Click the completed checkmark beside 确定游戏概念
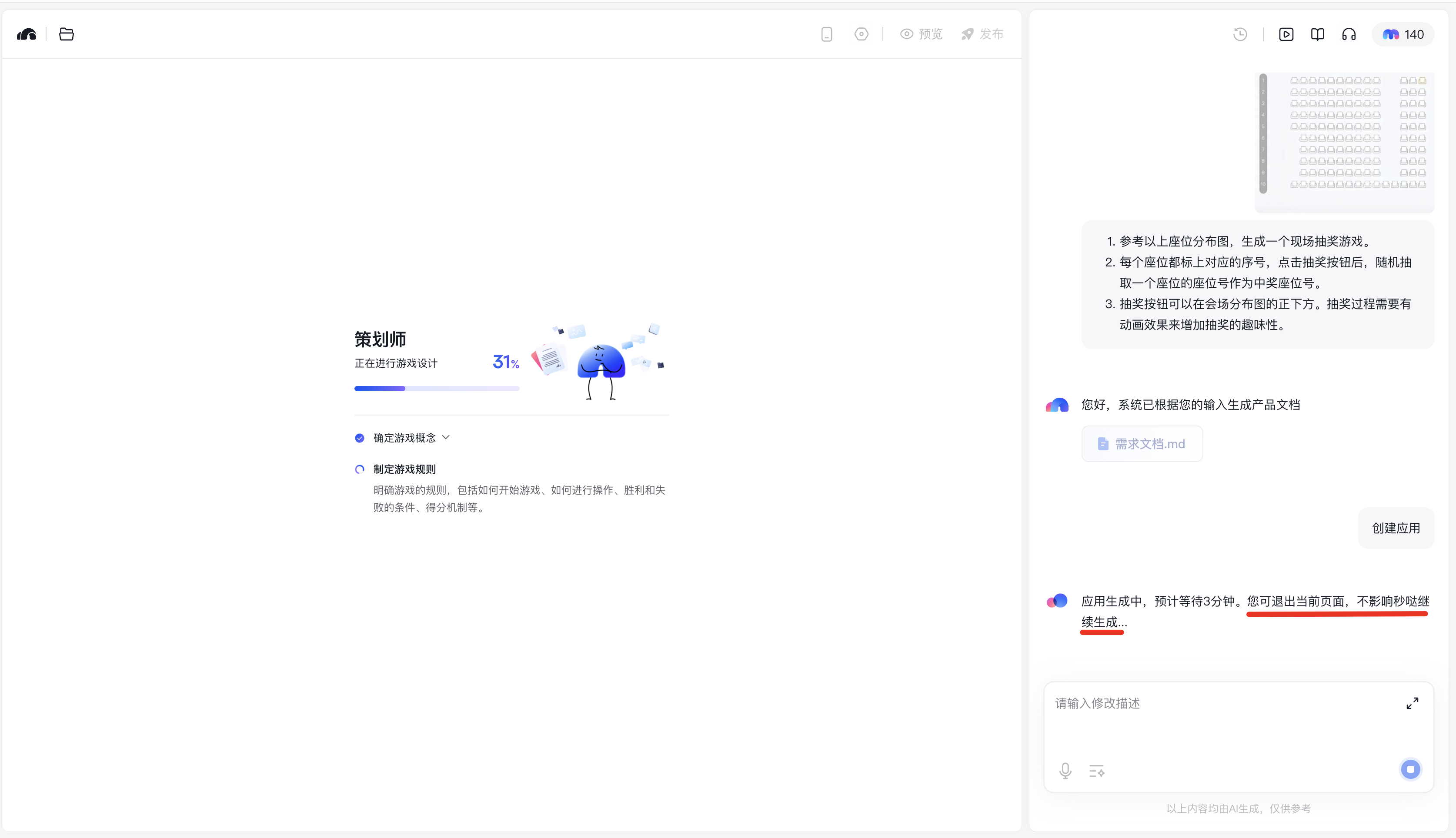The image size is (1456, 838). point(360,438)
